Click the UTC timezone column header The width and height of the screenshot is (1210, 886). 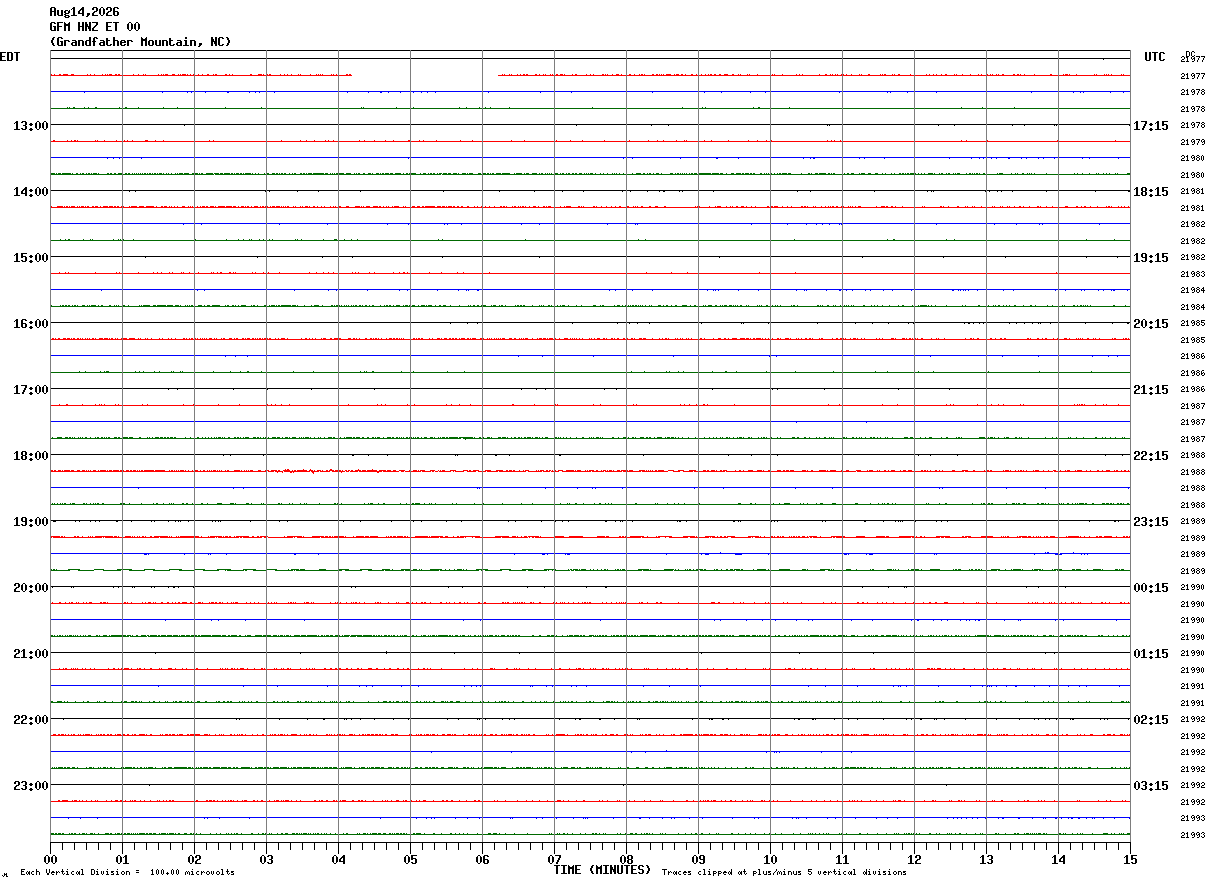pyautogui.click(x=1155, y=57)
